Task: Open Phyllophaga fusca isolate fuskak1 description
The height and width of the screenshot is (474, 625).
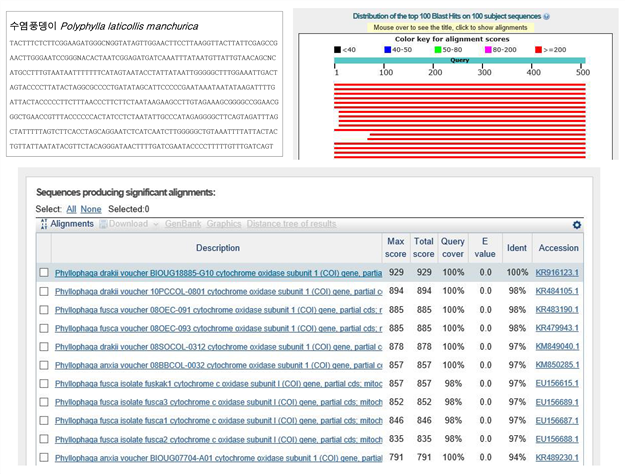Action: (x=218, y=384)
